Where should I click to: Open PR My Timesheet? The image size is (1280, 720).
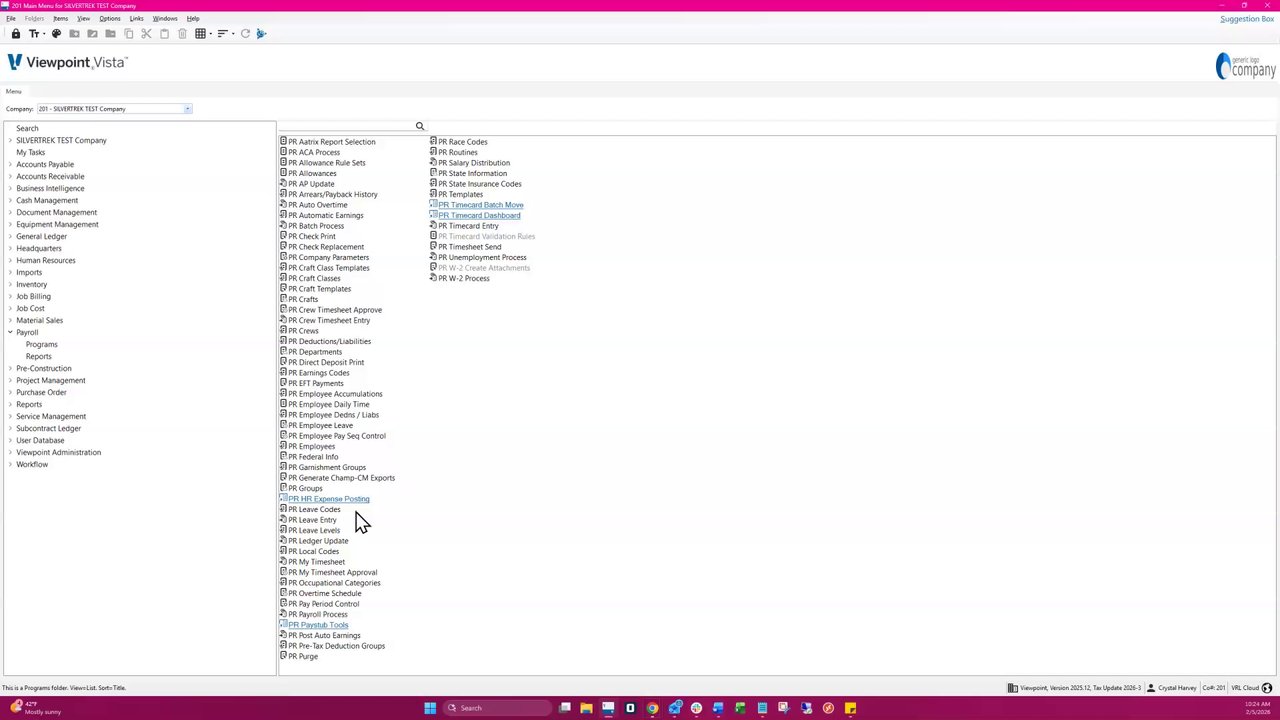pos(316,562)
